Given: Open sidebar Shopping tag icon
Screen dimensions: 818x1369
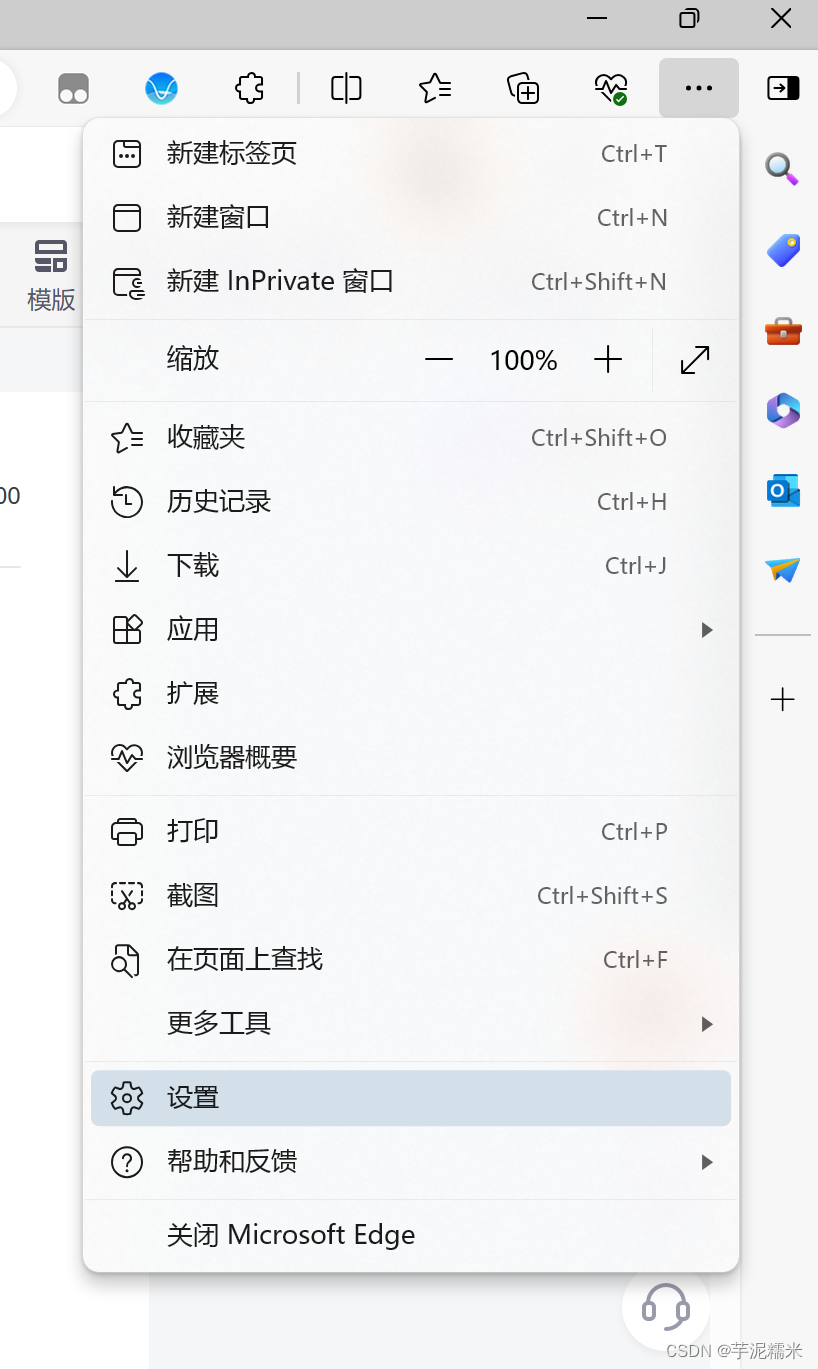Looking at the screenshot, I should click(783, 250).
